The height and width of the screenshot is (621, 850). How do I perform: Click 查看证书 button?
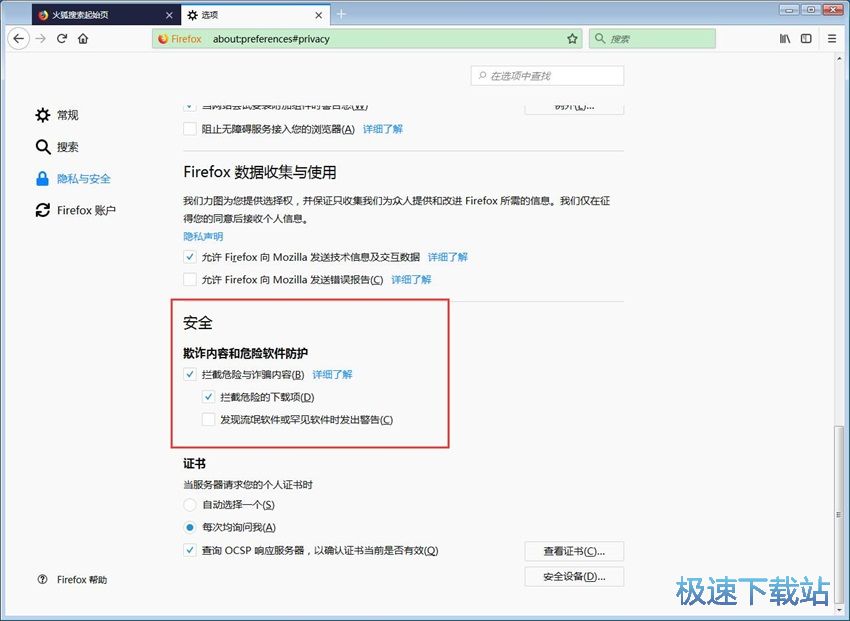click(574, 551)
